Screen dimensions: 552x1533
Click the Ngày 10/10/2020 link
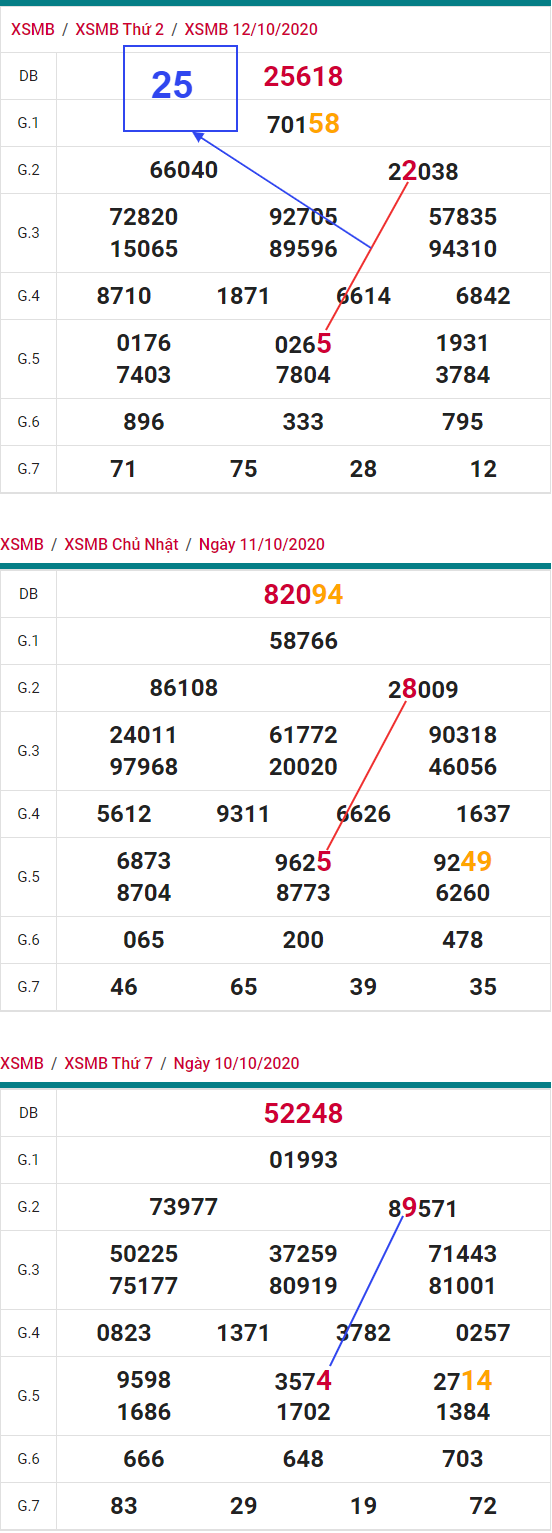(x=237, y=1063)
